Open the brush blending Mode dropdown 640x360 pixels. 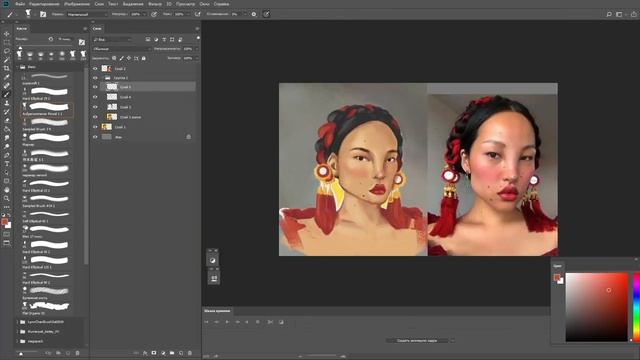pyautogui.click(x=86, y=14)
